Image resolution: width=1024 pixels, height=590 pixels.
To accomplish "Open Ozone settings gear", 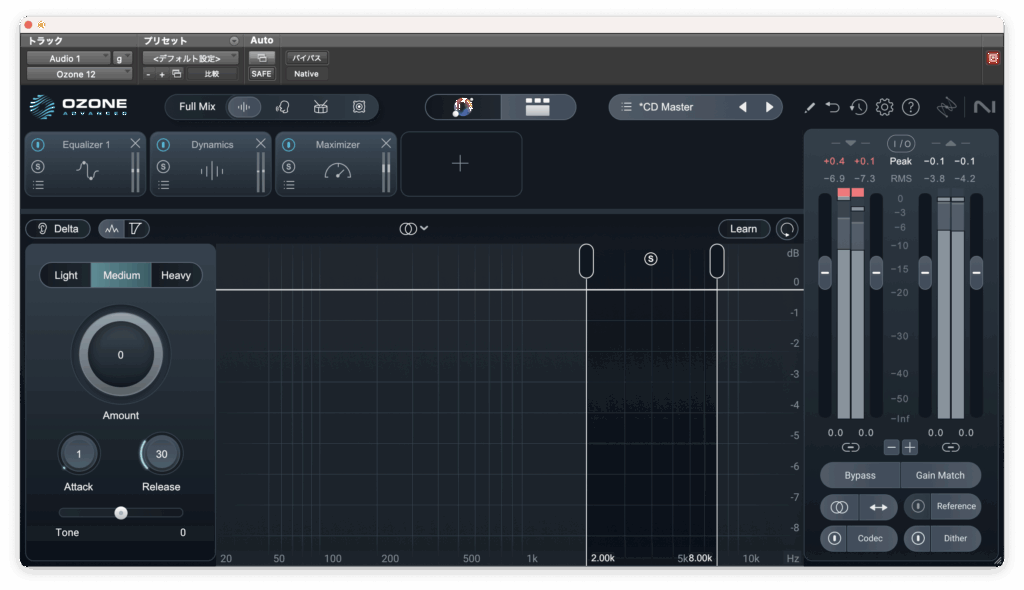I will pyautogui.click(x=884, y=107).
